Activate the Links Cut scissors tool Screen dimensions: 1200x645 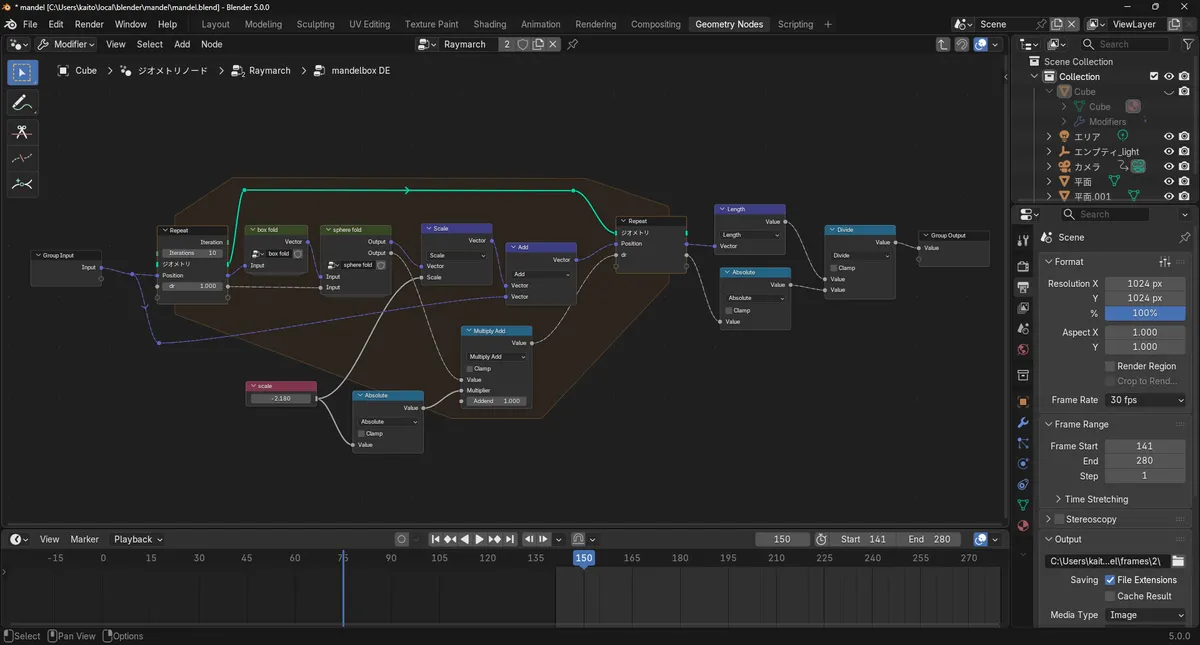pyautogui.click(x=22, y=132)
